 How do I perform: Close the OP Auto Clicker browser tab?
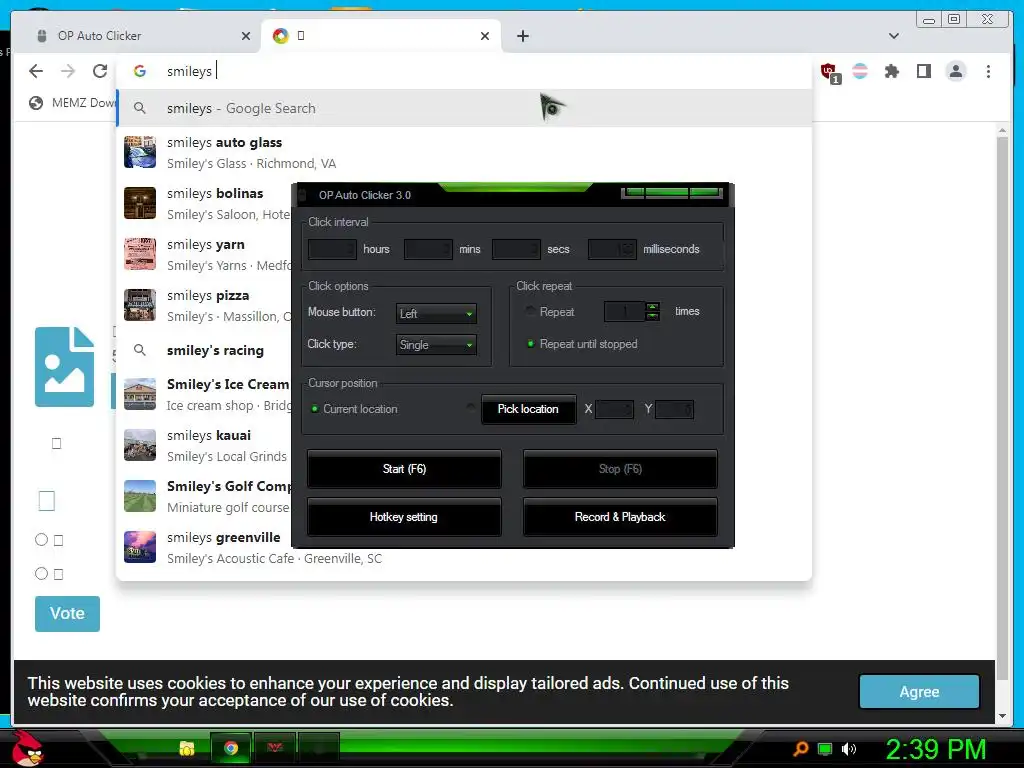click(x=246, y=36)
